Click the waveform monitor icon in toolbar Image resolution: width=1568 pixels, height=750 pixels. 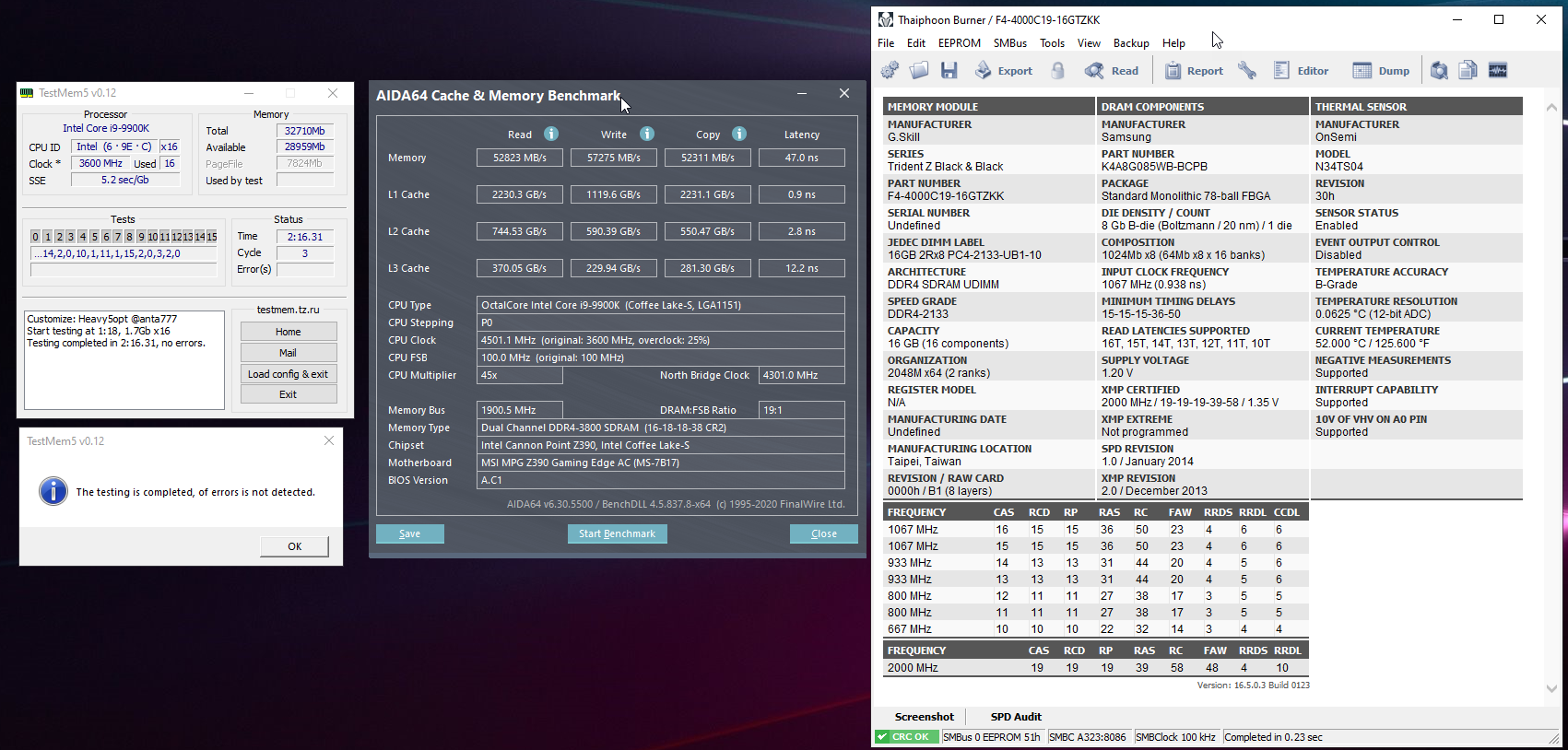(x=1498, y=71)
